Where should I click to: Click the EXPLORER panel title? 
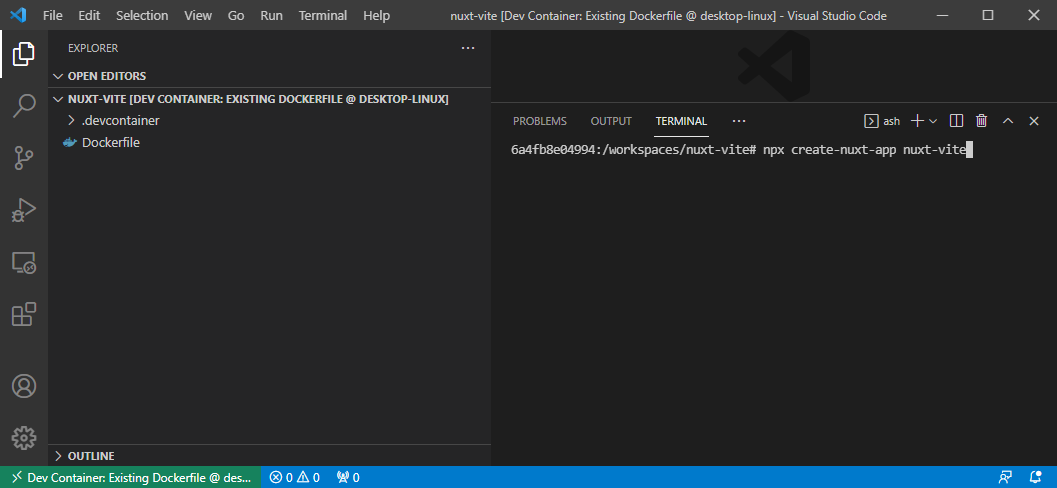coord(93,48)
